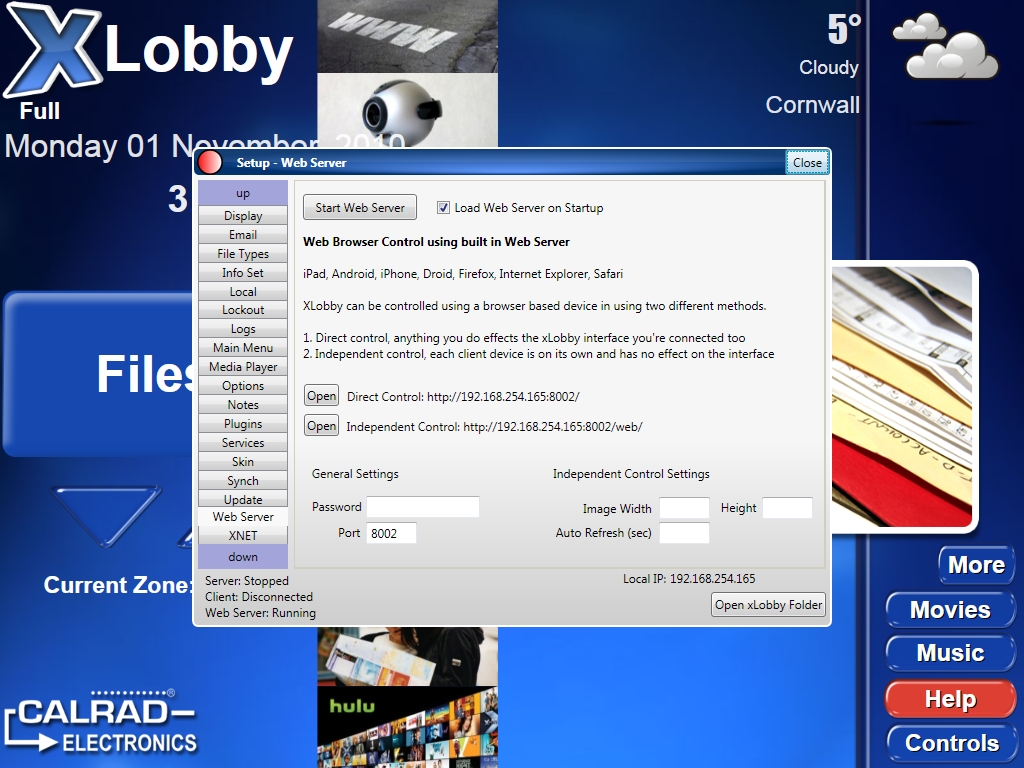Click the Server: Stopped status text
Screen dimensions: 1024x768
pyautogui.click(x=246, y=581)
